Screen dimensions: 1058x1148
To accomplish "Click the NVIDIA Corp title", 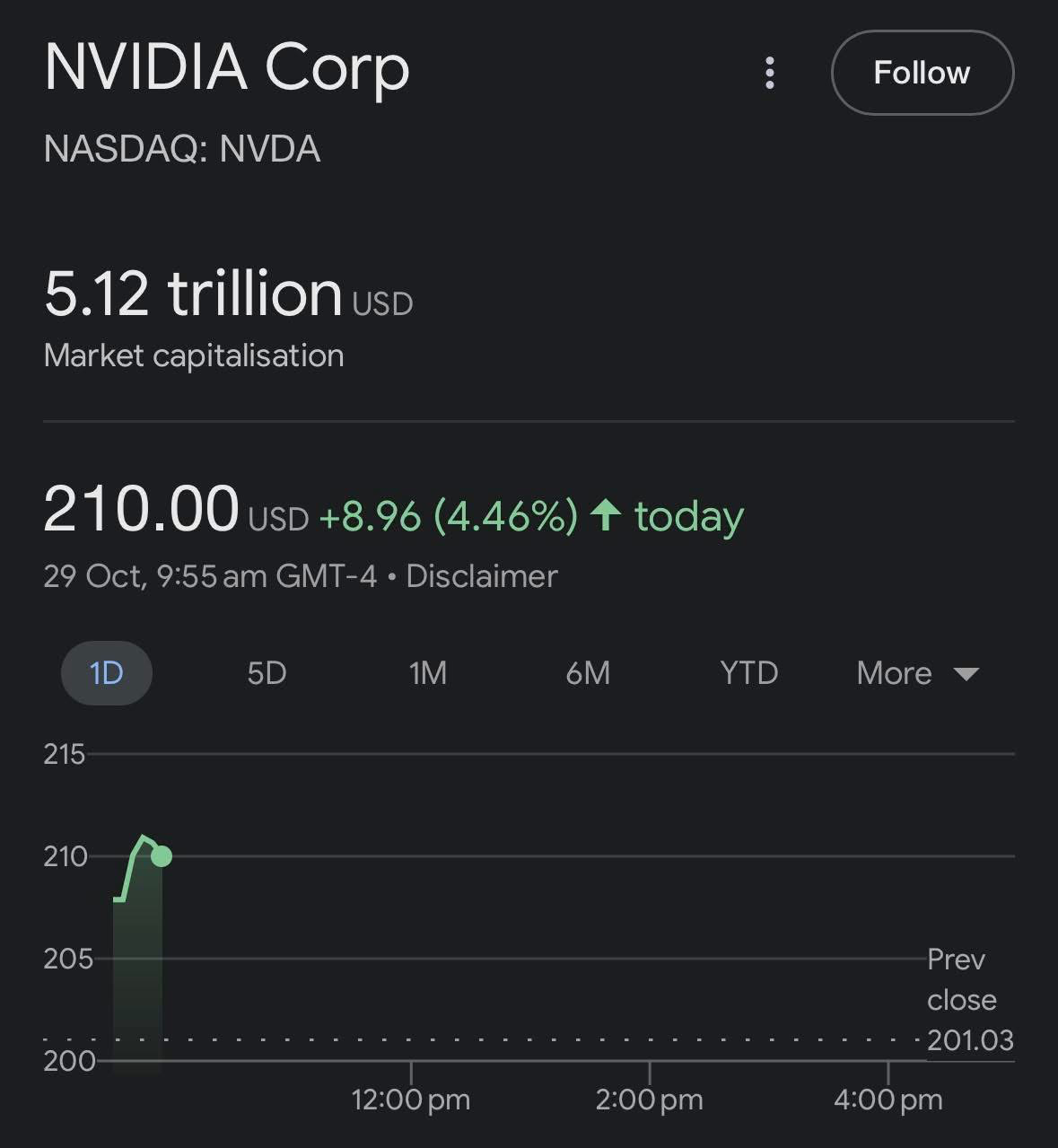I will [x=227, y=67].
